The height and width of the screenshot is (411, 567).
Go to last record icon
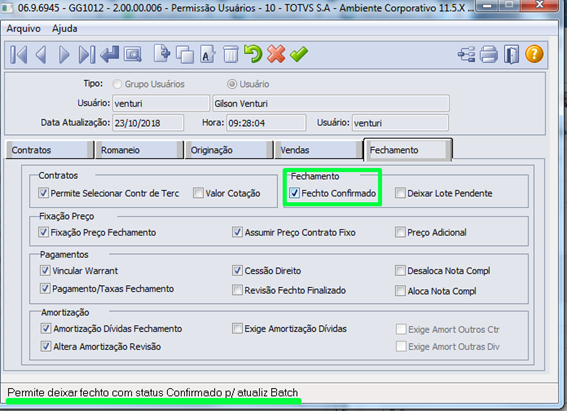(87, 55)
